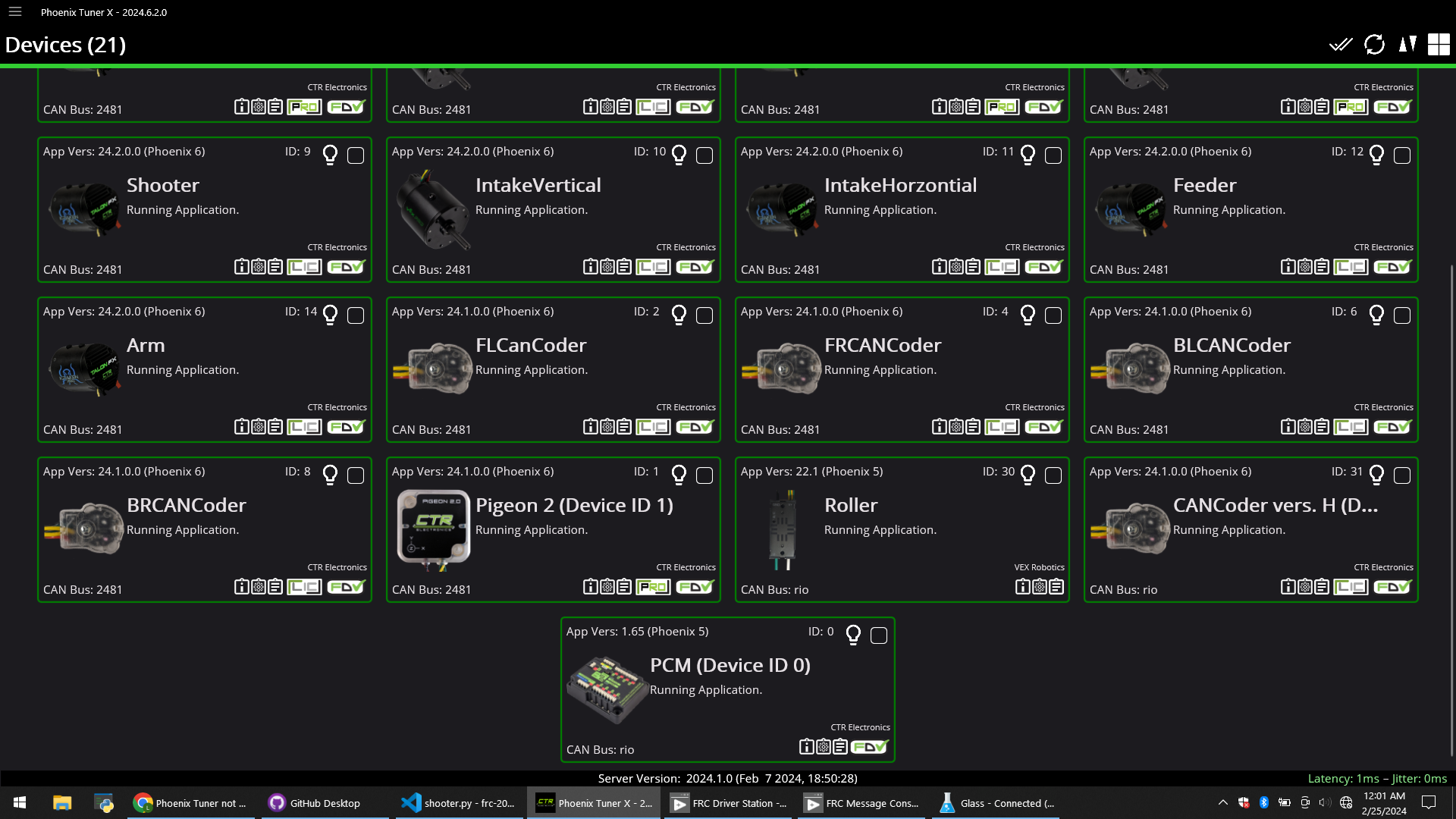Check the FRCANCoder device checkbox
1456x819 pixels.
pos(1053,315)
